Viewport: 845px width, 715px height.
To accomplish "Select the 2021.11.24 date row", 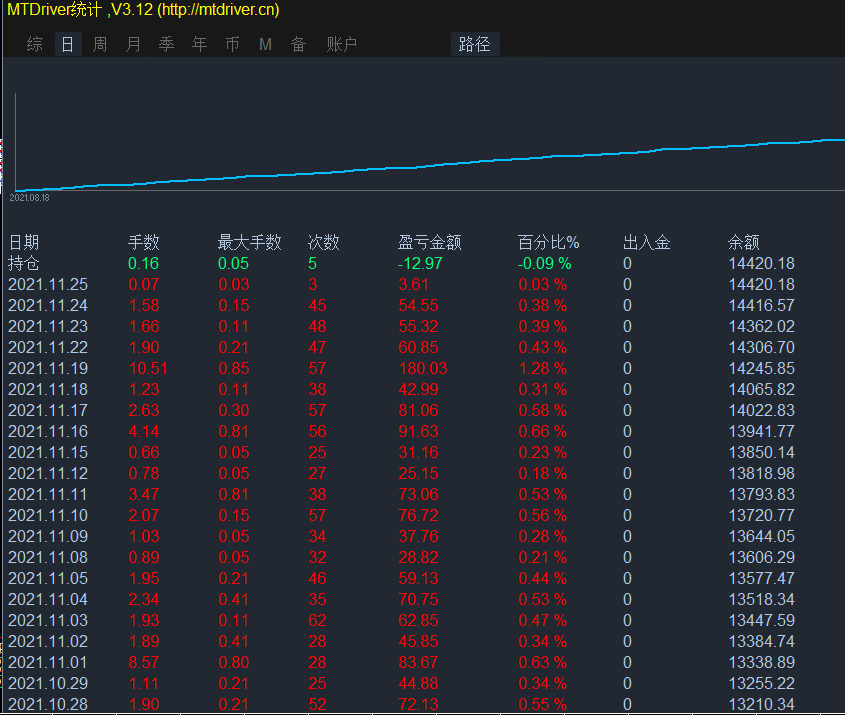I will [x=48, y=306].
